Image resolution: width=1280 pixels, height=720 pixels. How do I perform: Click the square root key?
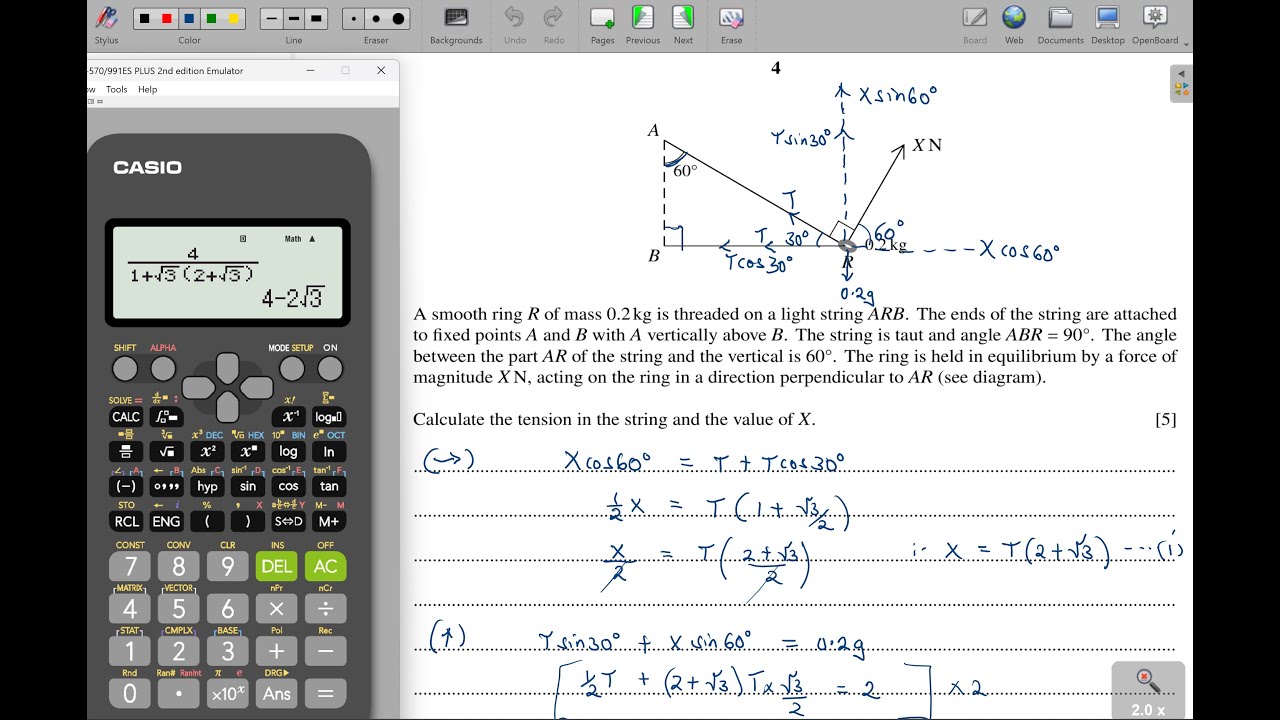[166, 452]
